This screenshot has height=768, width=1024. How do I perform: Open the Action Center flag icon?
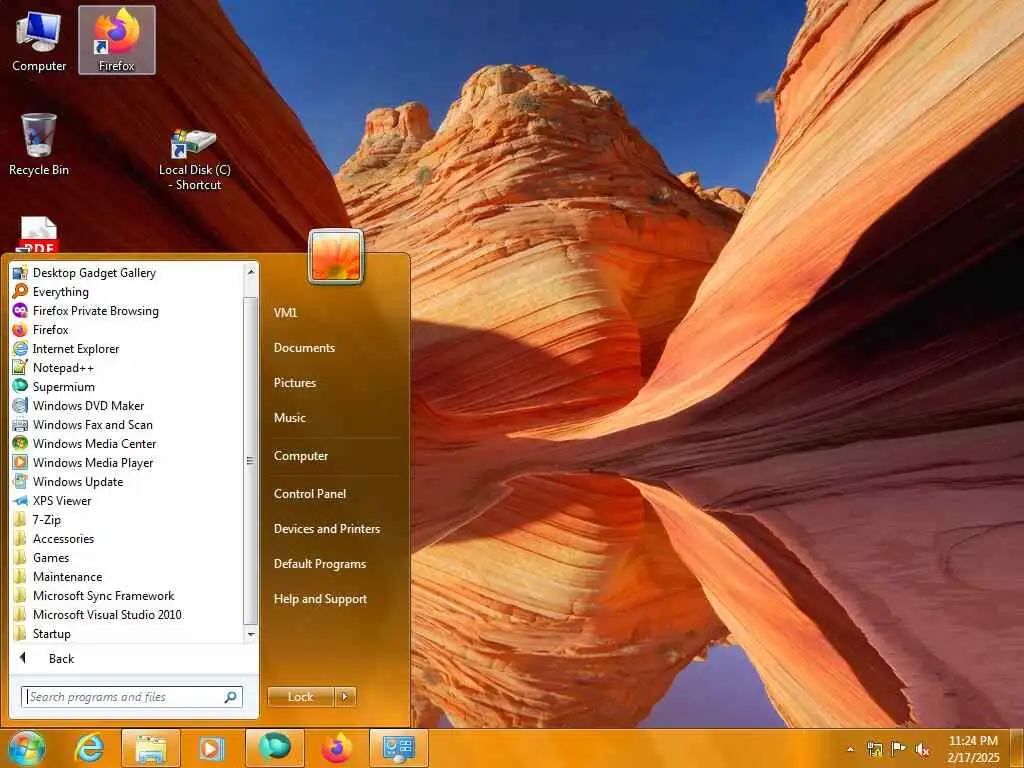tap(899, 749)
